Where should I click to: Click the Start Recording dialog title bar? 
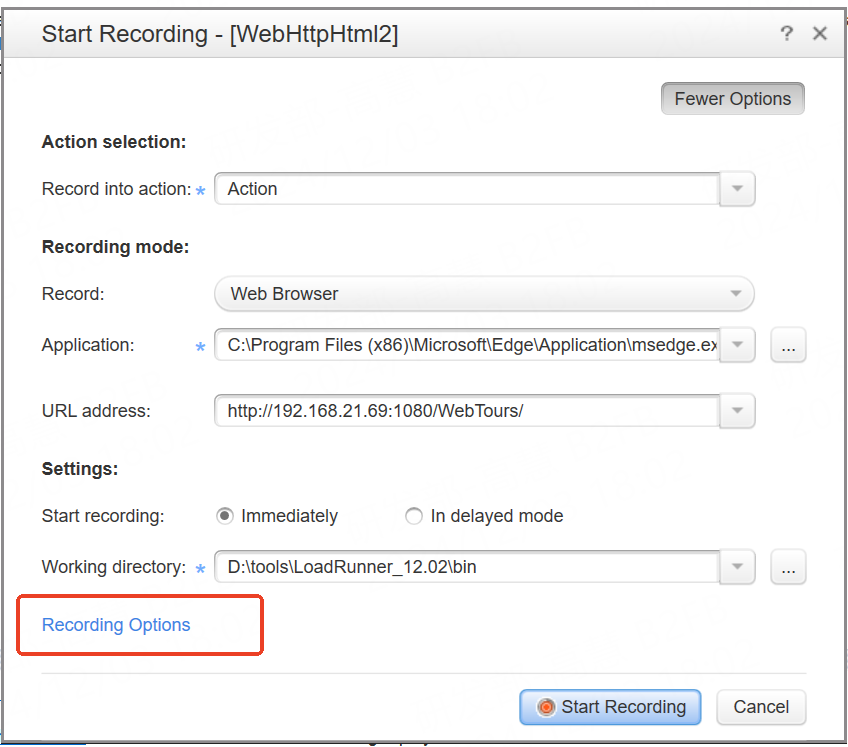400,34
